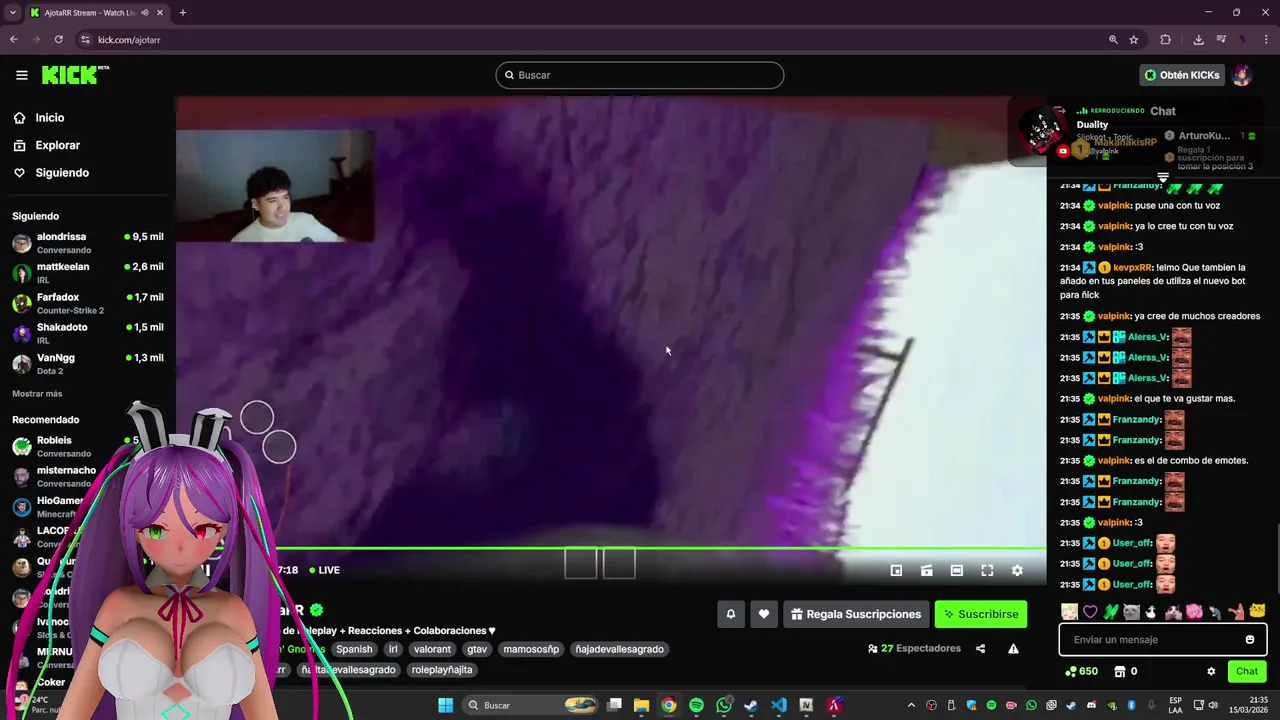Enable mini player picture-in-picture icon
The width and height of the screenshot is (1280, 720).
tap(897, 570)
